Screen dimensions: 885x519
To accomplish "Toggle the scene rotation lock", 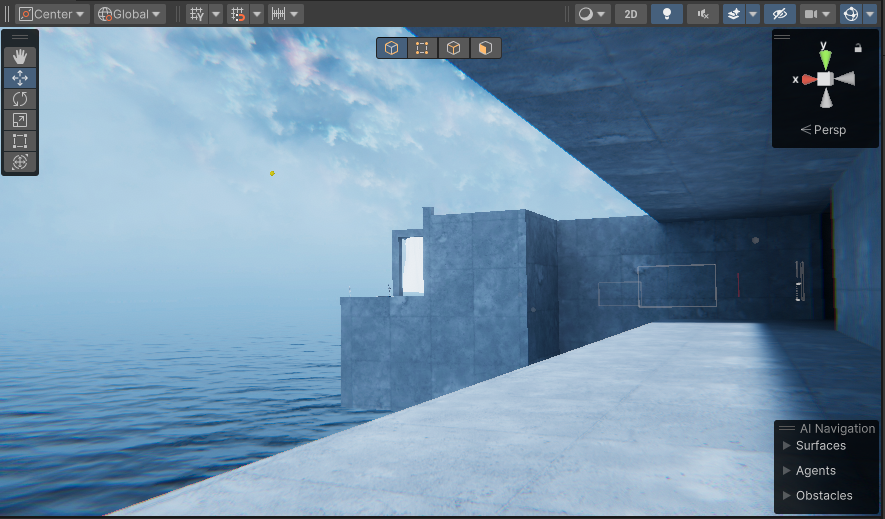I will pyautogui.click(x=858, y=48).
